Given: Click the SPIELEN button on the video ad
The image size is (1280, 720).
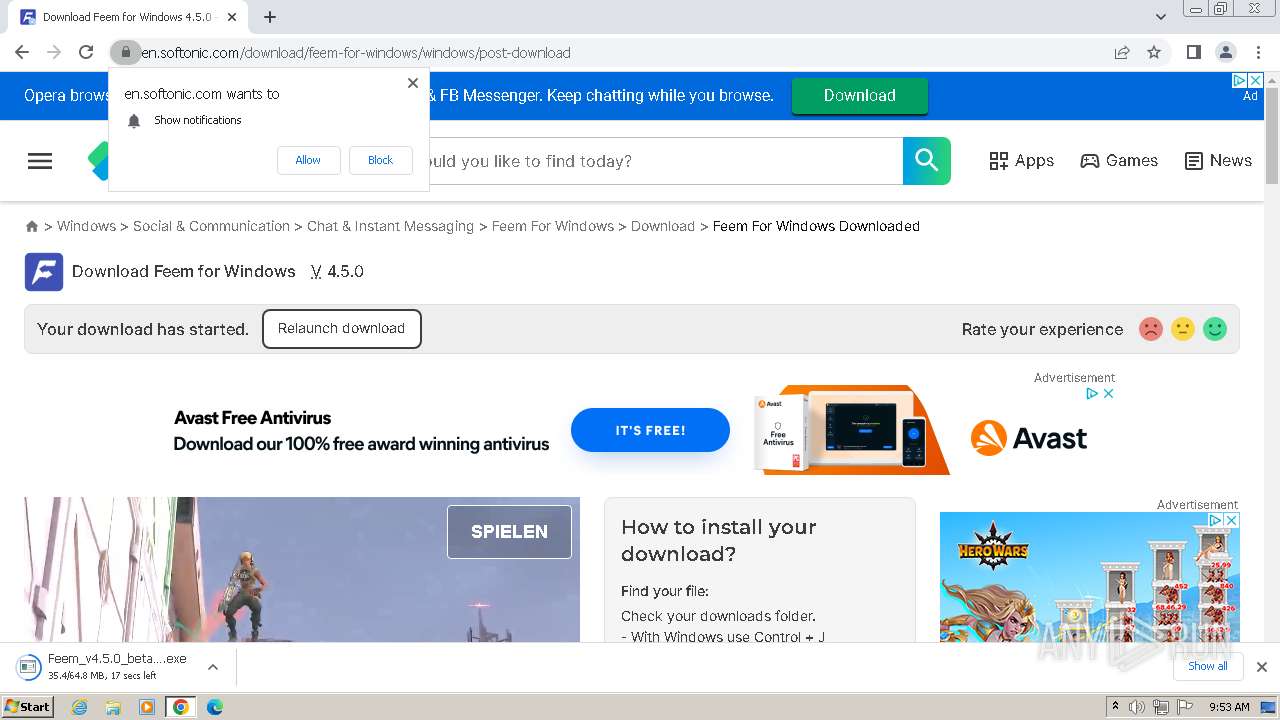Looking at the screenshot, I should click(509, 532).
